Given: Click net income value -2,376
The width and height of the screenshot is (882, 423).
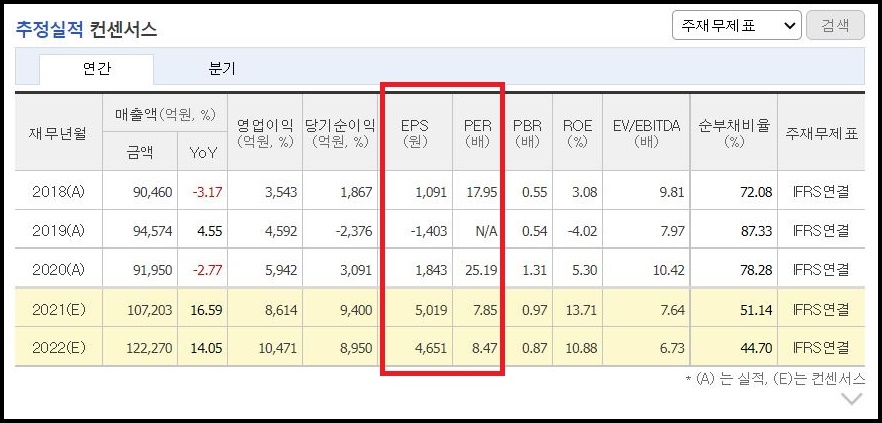Looking at the screenshot, I should pos(354,231).
